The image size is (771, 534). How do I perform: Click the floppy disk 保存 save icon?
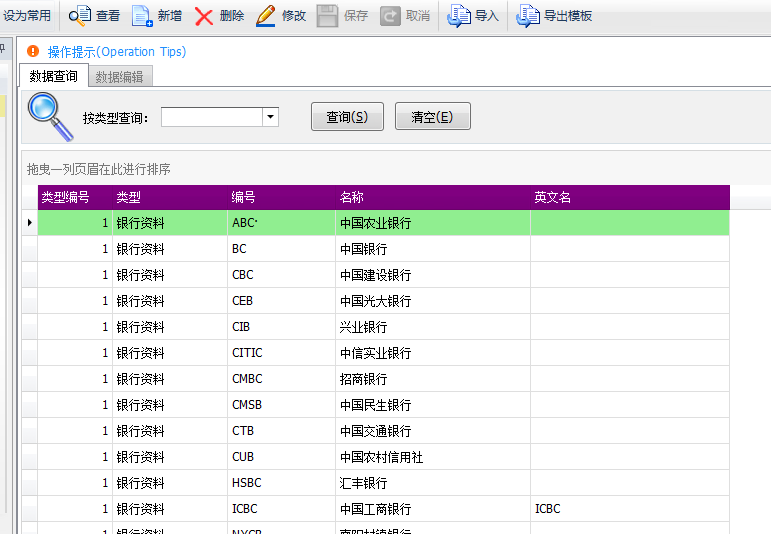[x=327, y=16]
